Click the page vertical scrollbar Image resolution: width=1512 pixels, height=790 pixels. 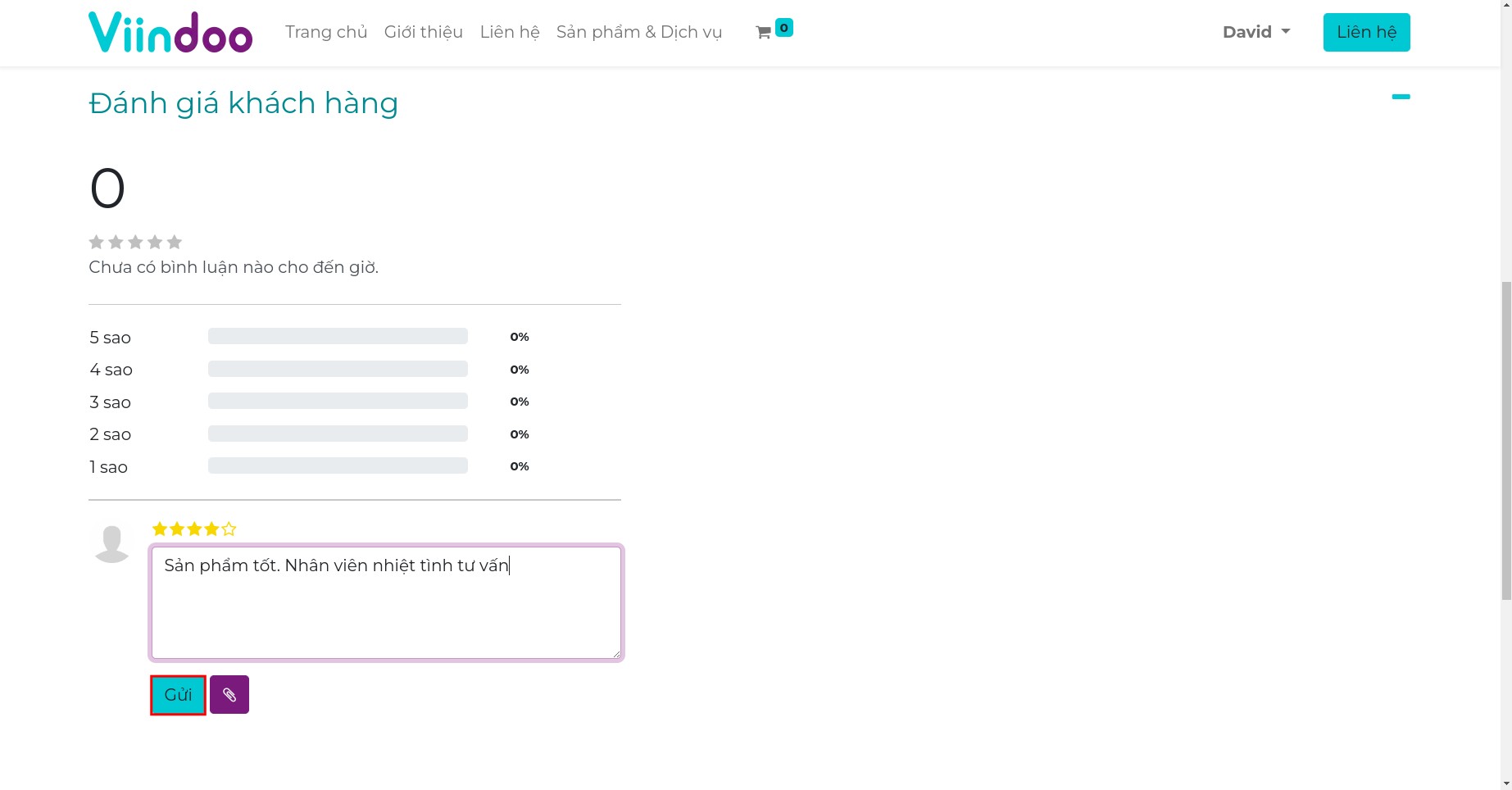1505,441
